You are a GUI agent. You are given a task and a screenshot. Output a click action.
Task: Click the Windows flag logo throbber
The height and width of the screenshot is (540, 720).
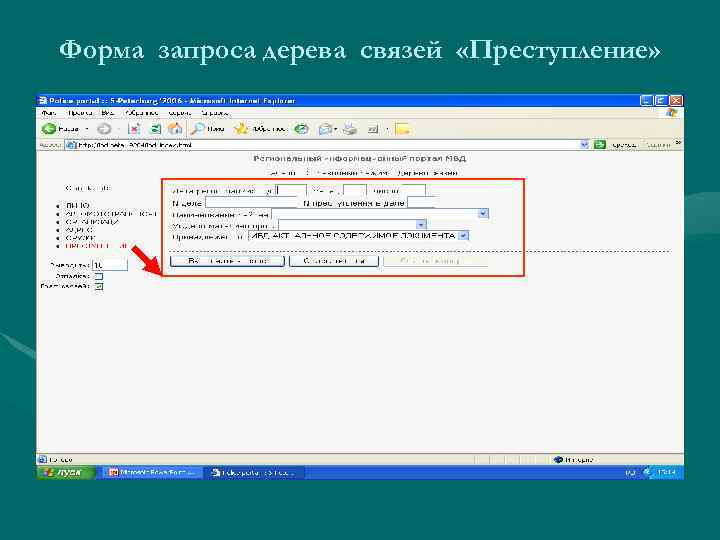pos(672,113)
